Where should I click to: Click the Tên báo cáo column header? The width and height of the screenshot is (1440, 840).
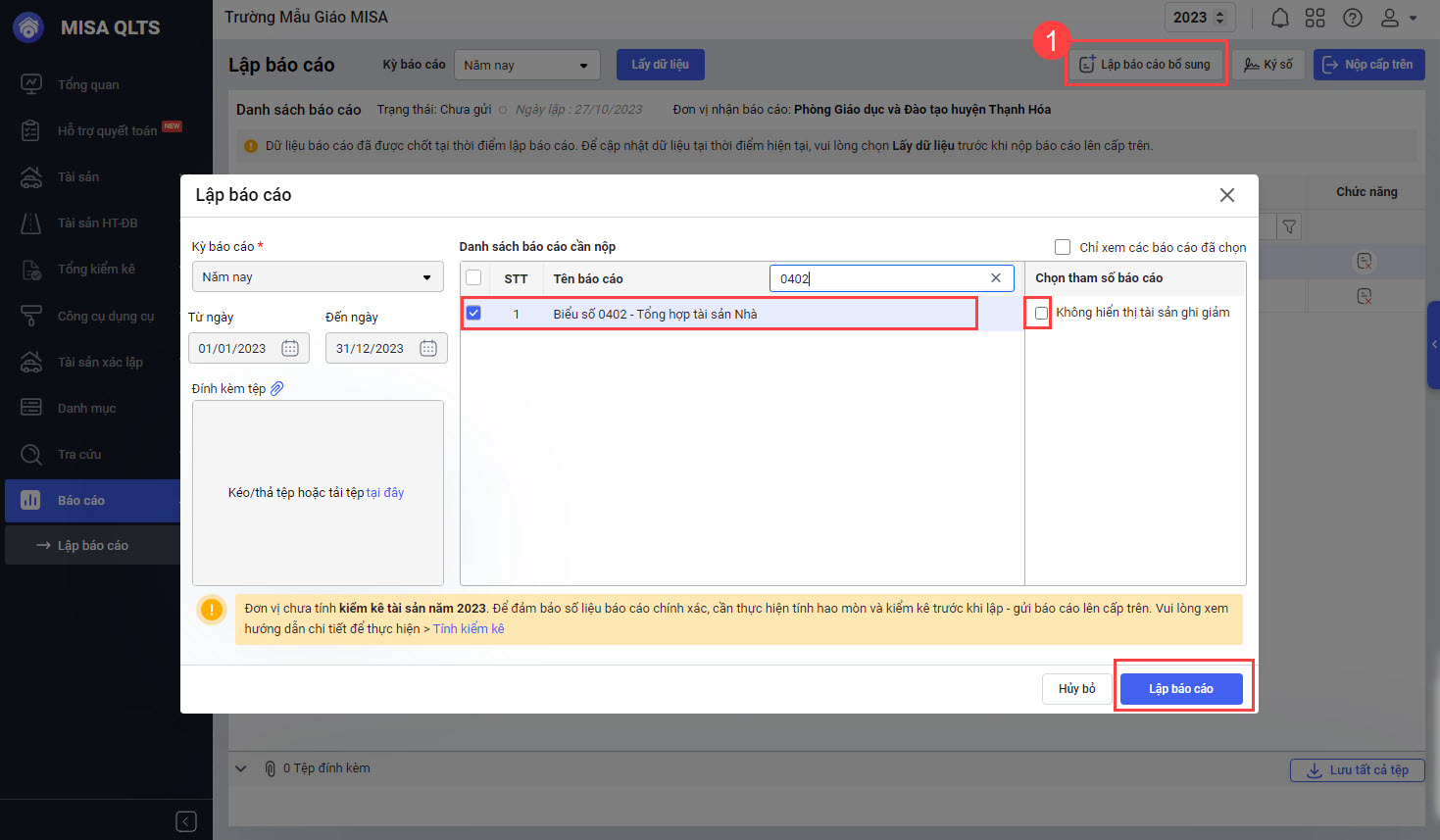[x=588, y=279]
